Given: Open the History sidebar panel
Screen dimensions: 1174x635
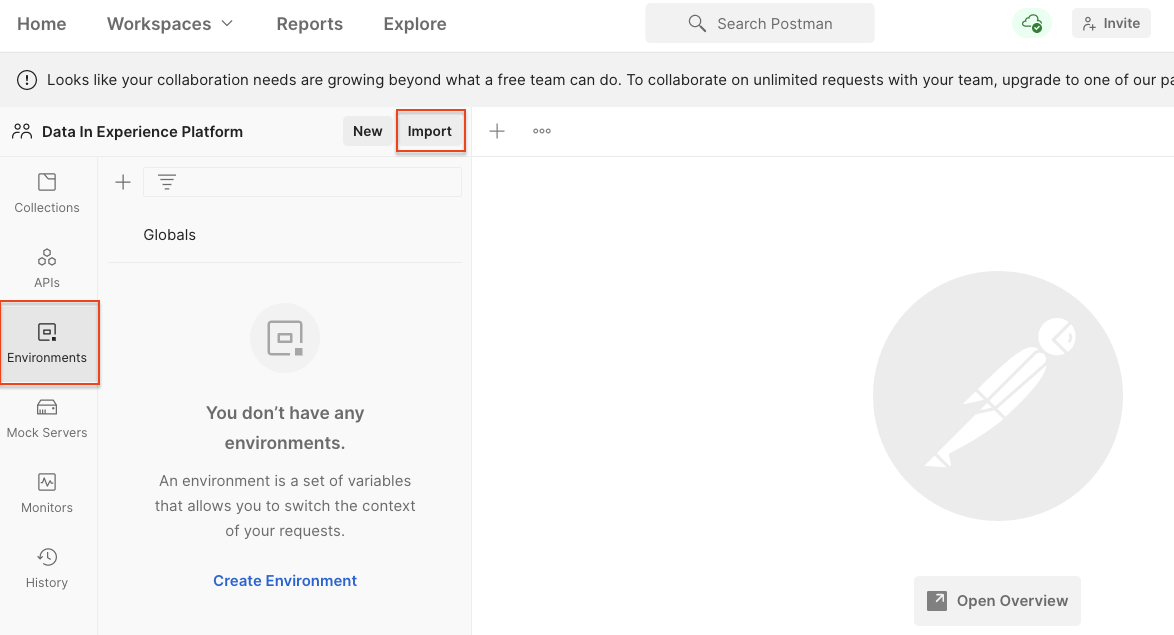Looking at the screenshot, I should 47,568.
